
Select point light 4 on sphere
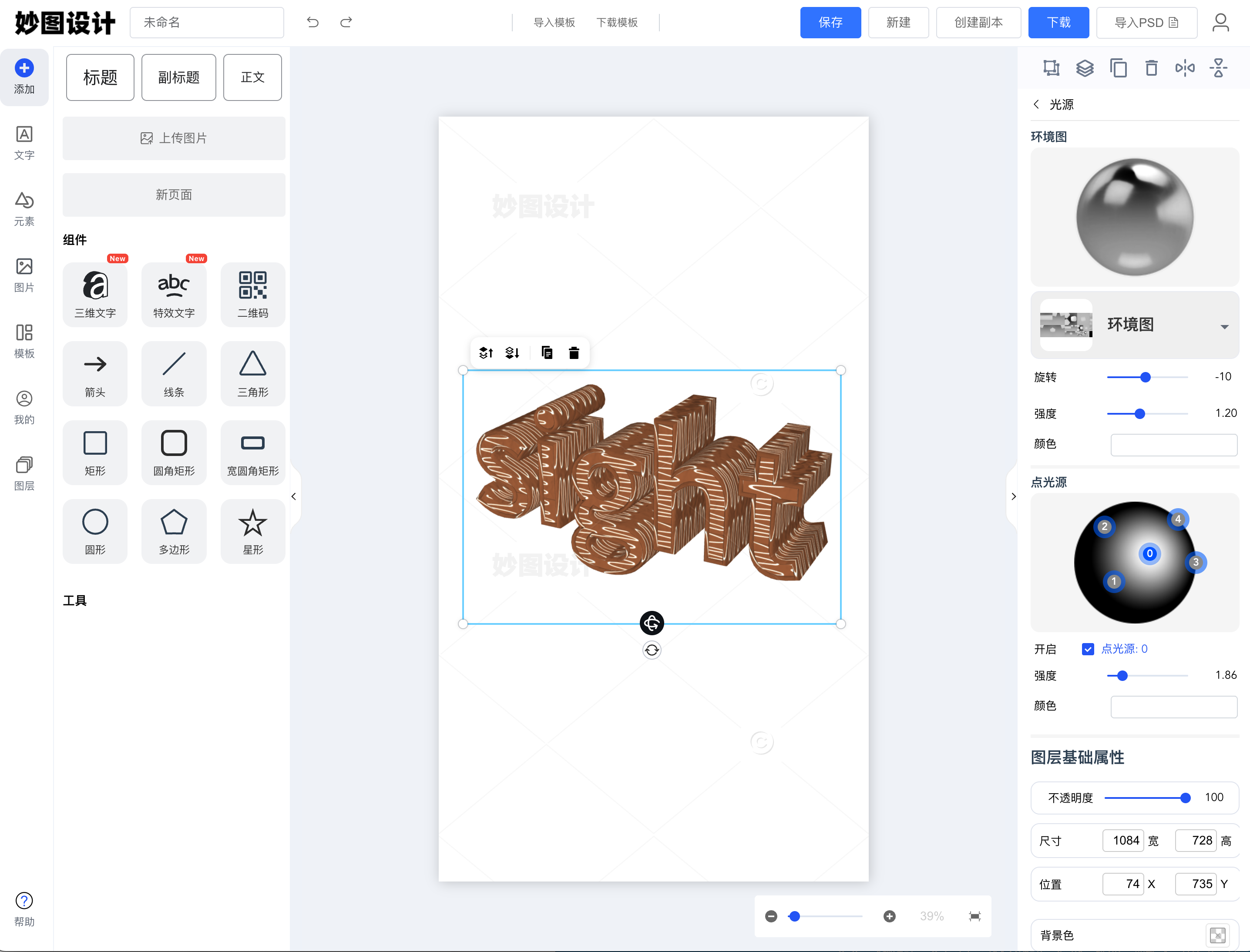coord(1178,519)
